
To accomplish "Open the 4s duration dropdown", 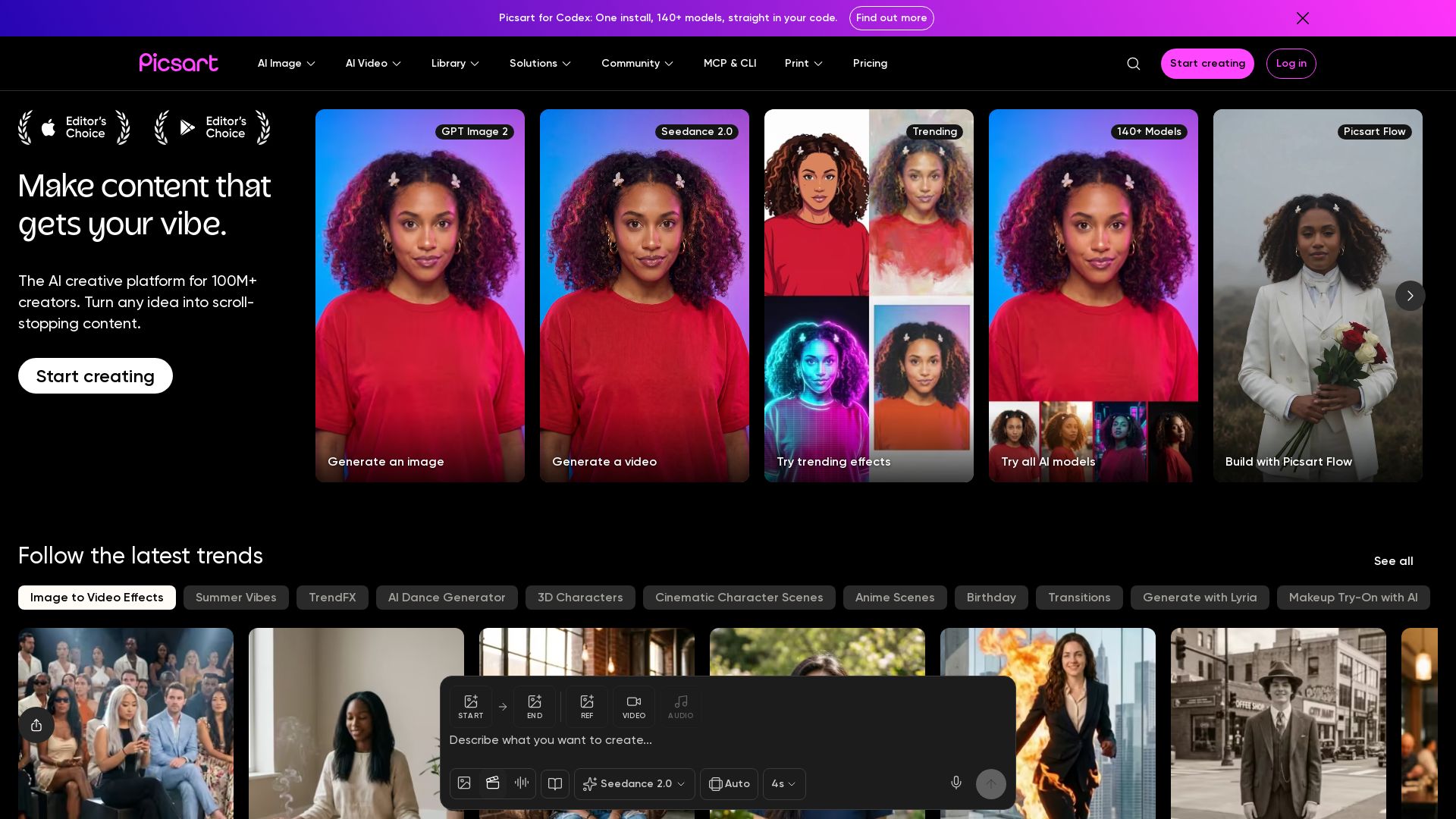I will 784,784.
